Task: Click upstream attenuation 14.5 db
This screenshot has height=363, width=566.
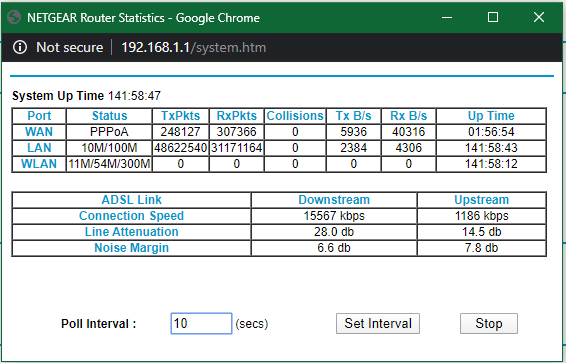Action: 482,232
